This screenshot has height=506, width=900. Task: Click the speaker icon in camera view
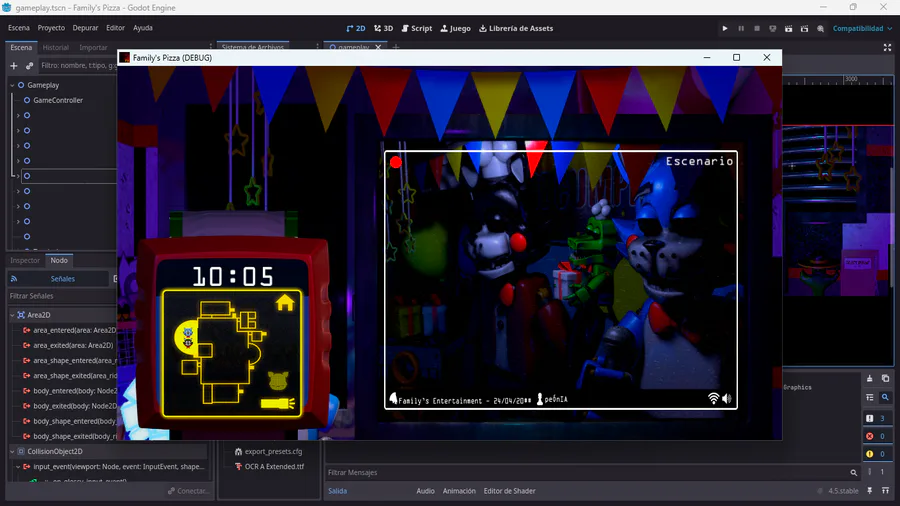point(727,399)
